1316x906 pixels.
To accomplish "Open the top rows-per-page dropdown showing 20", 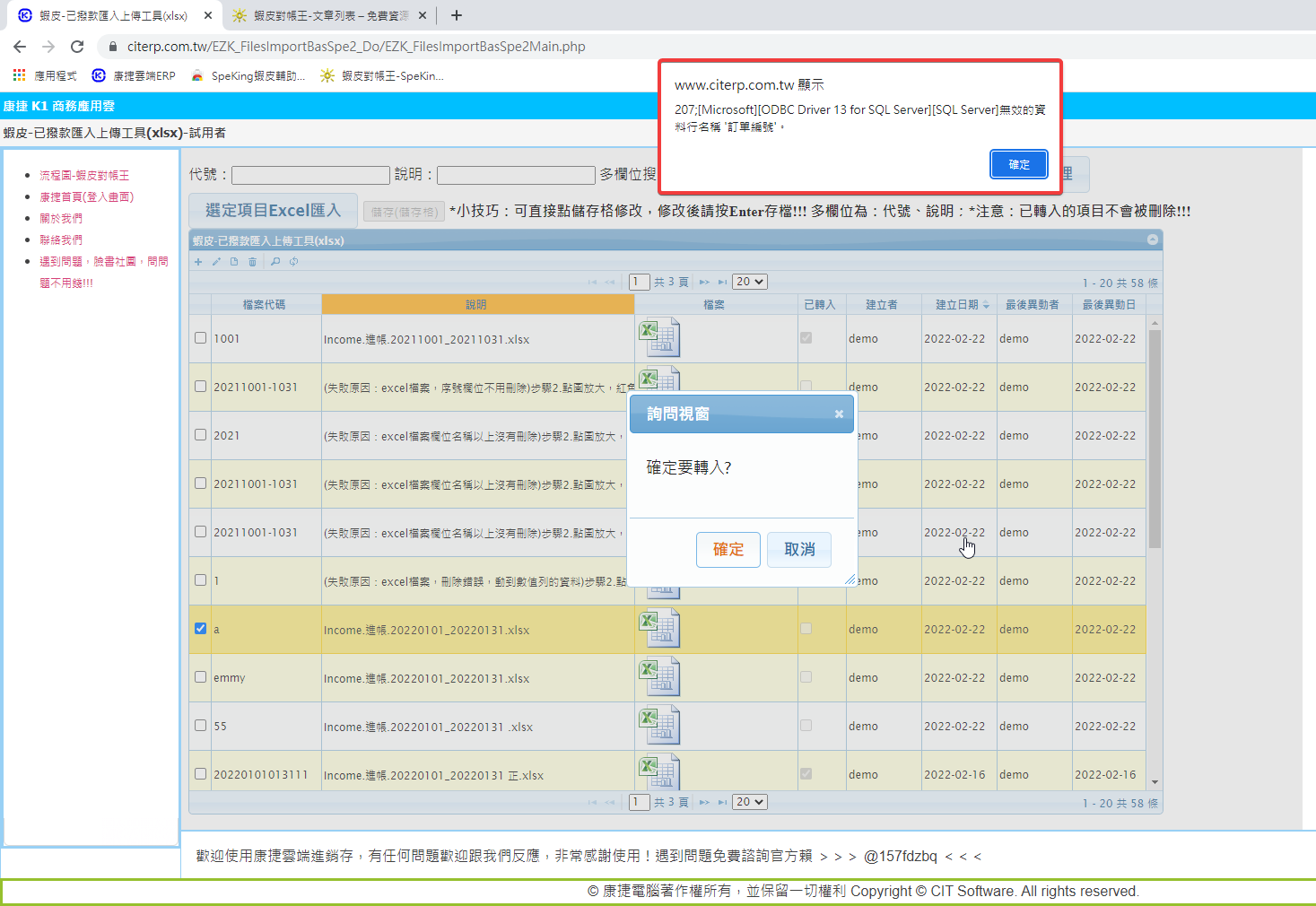I will click(x=749, y=282).
